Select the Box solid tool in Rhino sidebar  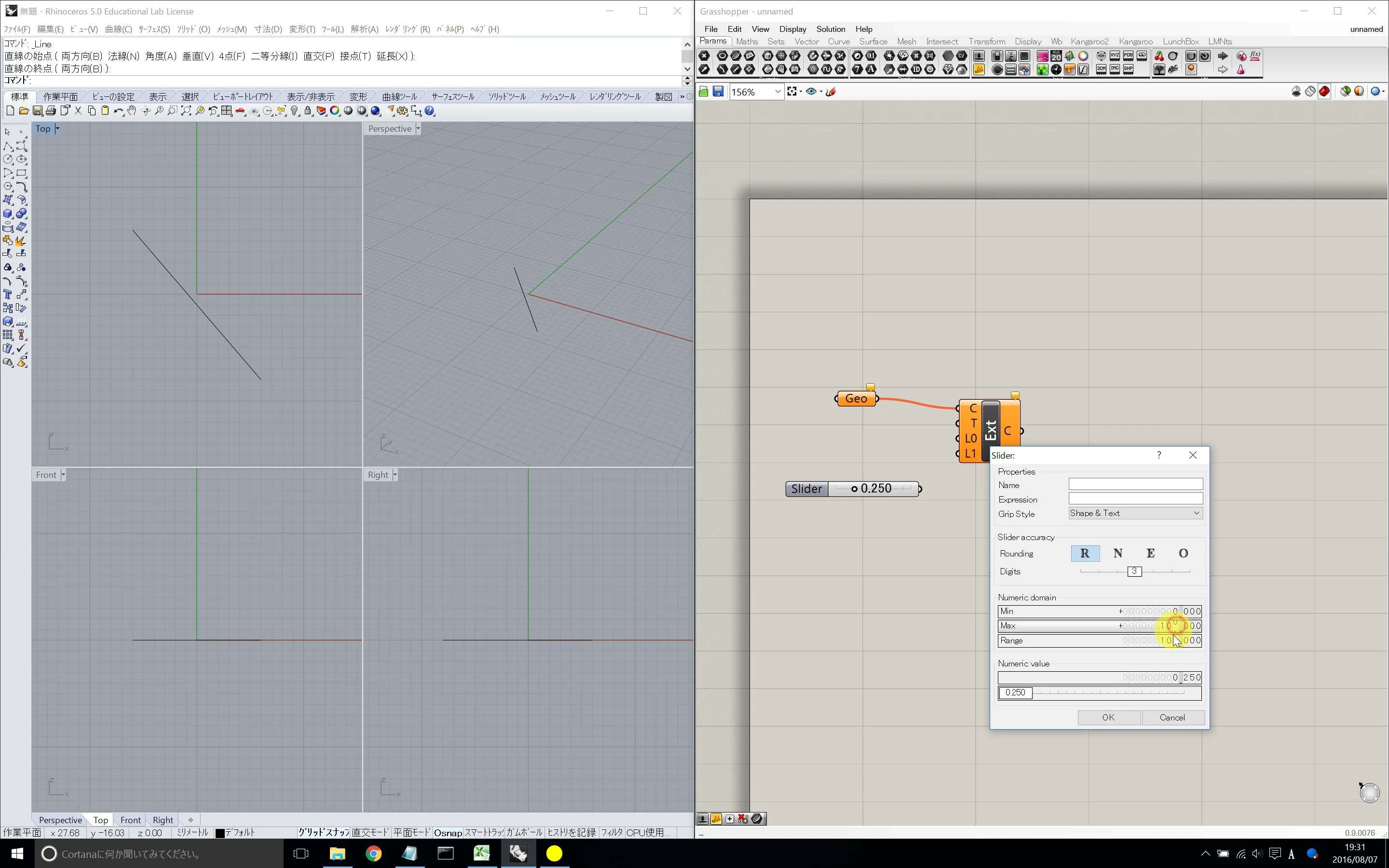click(8, 214)
